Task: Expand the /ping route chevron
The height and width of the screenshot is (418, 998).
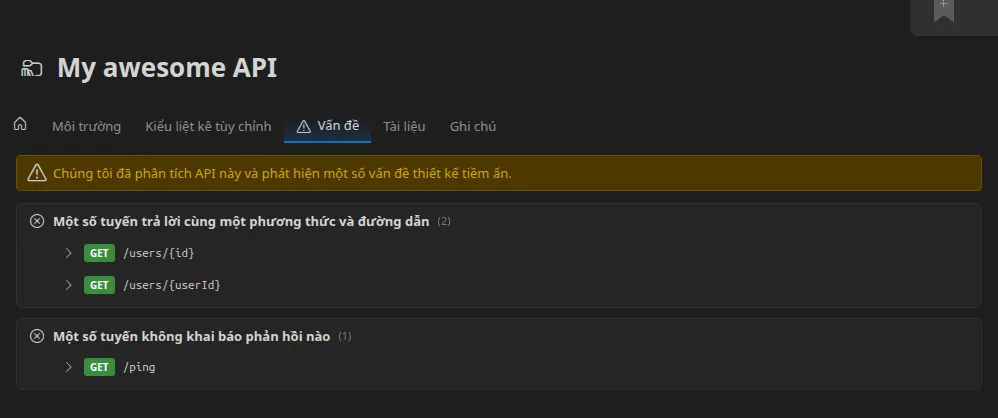Action: [x=69, y=367]
